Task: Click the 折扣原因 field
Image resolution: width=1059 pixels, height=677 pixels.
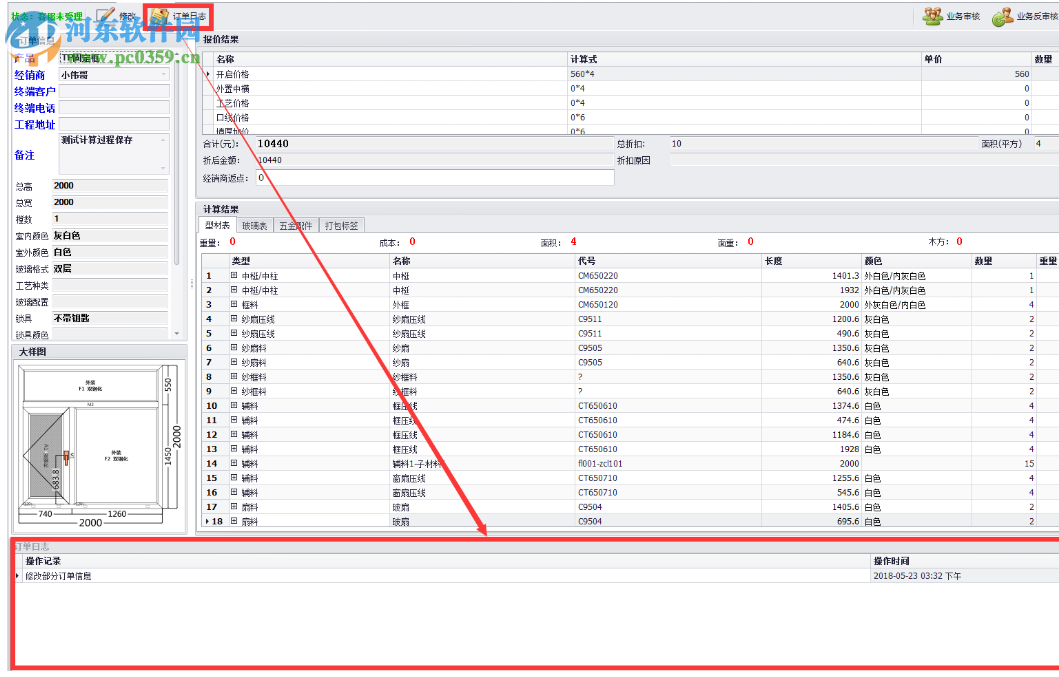Action: (864, 160)
